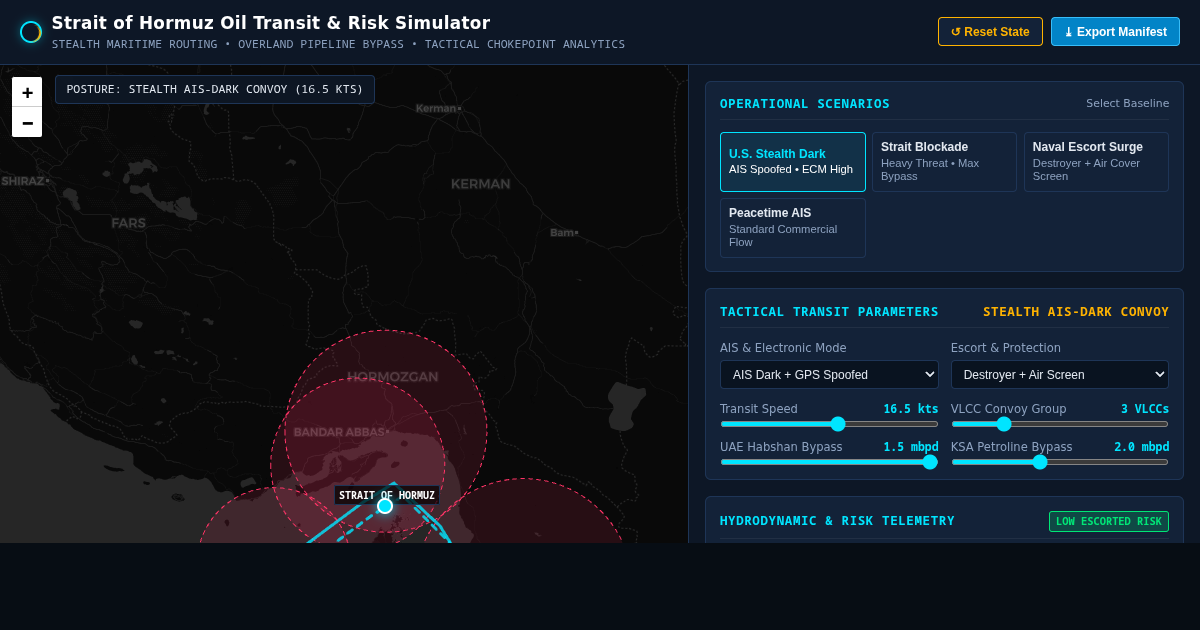The width and height of the screenshot is (1200, 630).
Task: Open Escort & Protection dropdown
Action: point(1060,375)
